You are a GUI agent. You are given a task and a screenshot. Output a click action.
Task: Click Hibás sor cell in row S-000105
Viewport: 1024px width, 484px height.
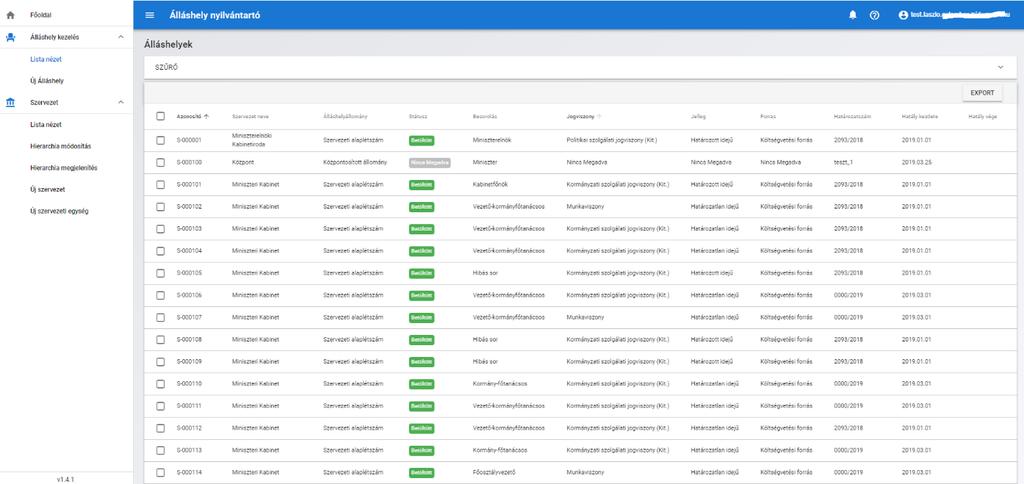pos(485,273)
